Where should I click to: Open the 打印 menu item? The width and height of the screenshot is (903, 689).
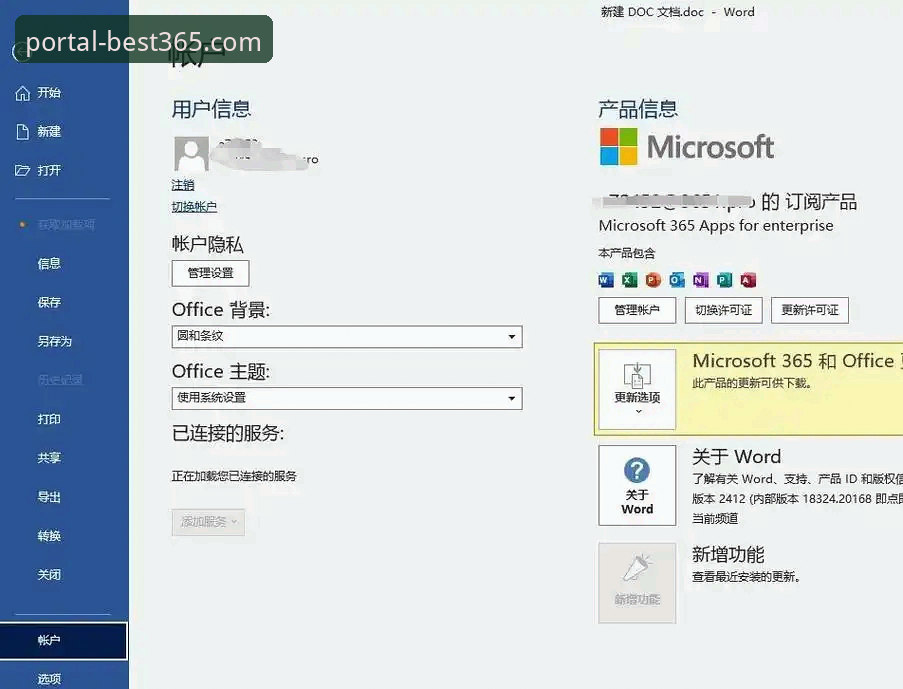point(49,419)
